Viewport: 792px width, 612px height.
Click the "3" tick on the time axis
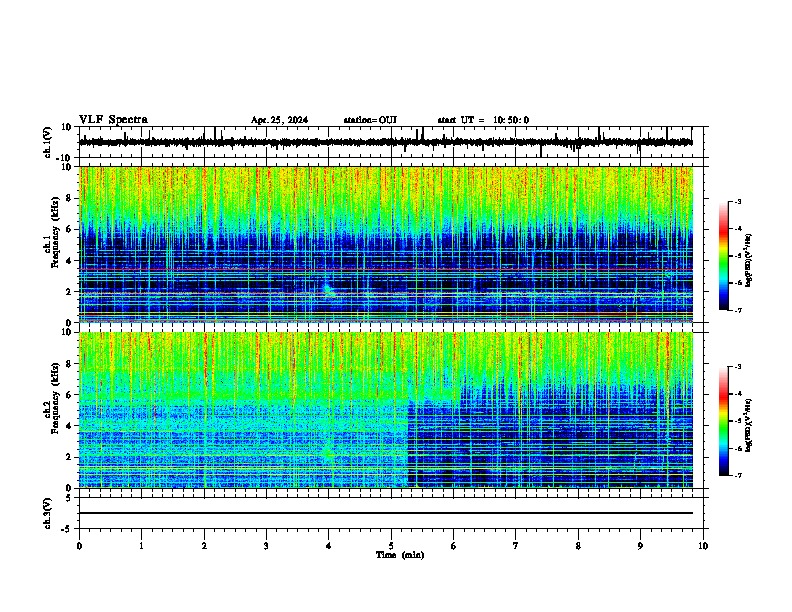click(x=266, y=546)
